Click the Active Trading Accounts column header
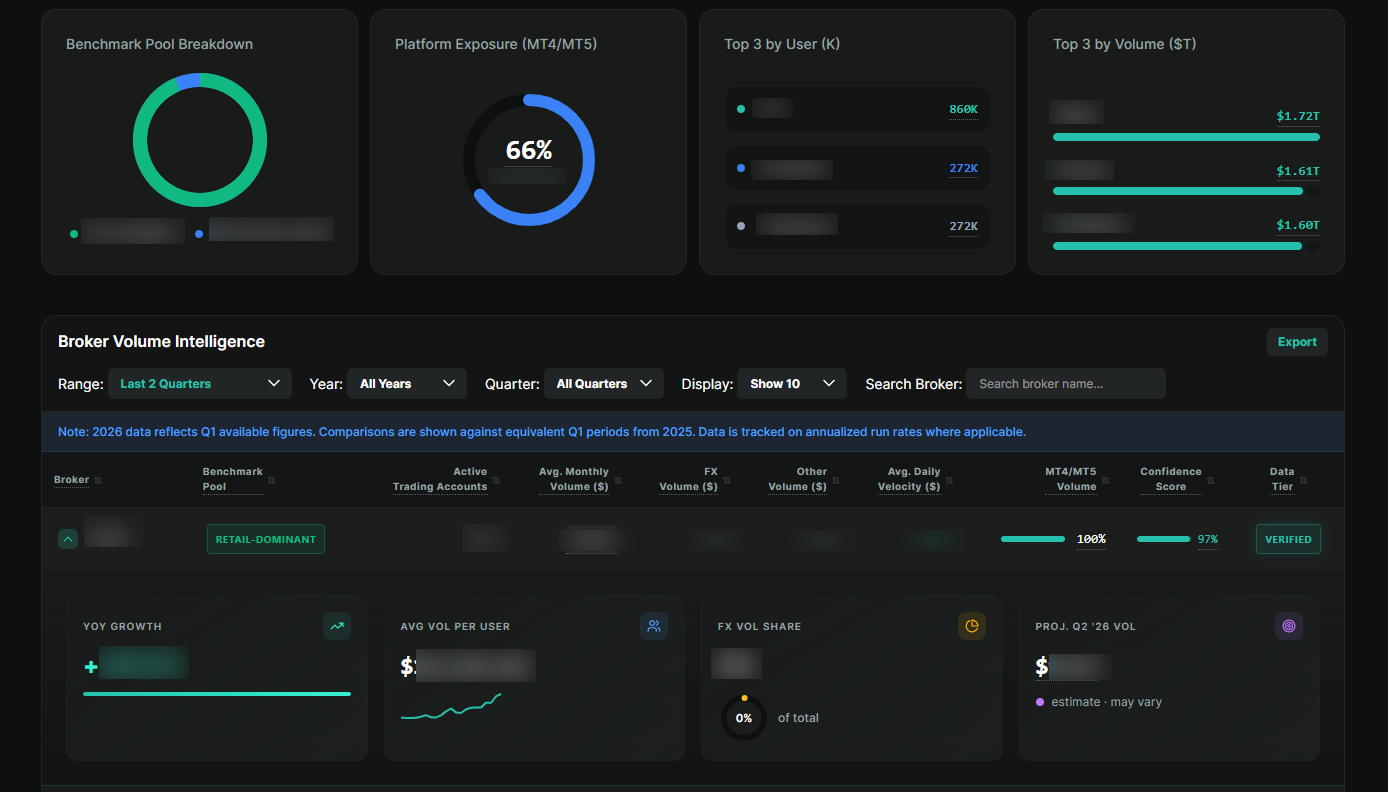Viewport: 1388px width, 792px height. pos(440,479)
